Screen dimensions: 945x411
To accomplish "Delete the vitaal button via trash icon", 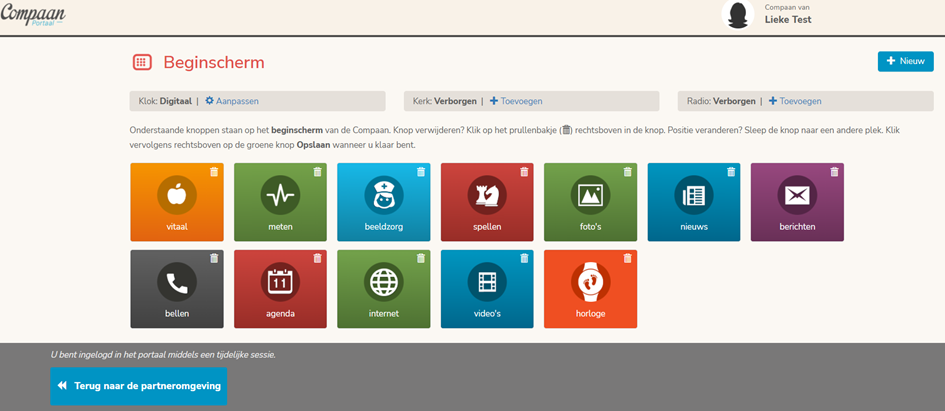I will click(214, 172).
